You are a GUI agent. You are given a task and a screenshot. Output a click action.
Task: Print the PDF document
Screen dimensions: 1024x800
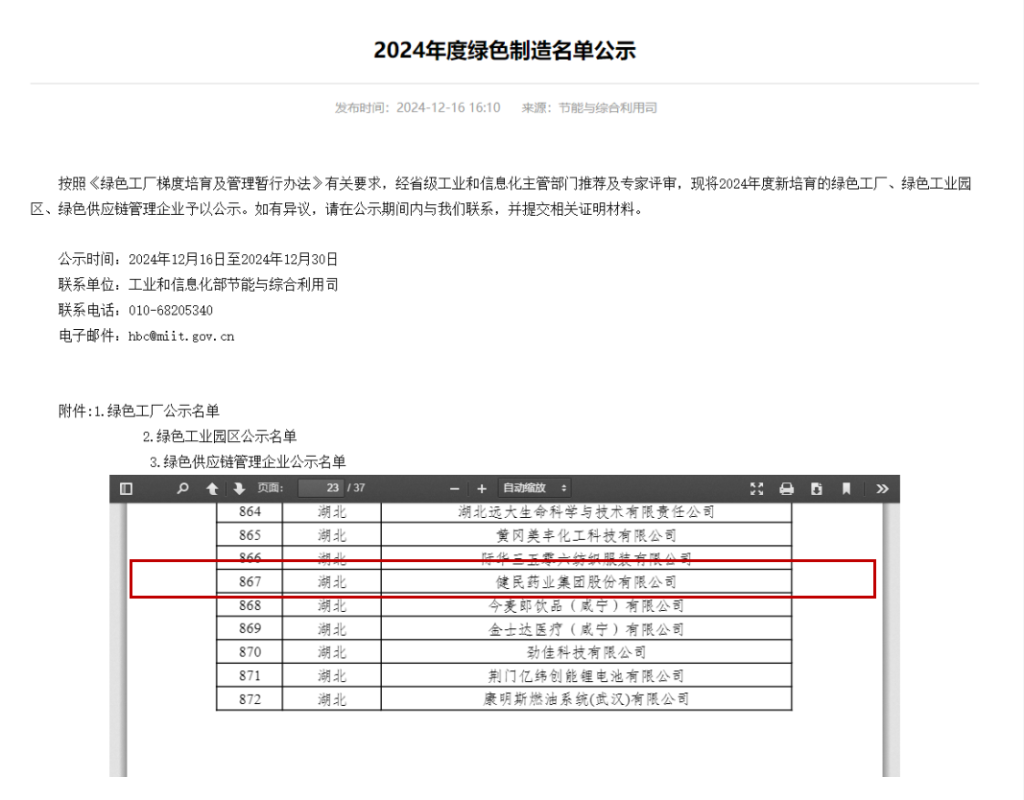tap(786, 488)
